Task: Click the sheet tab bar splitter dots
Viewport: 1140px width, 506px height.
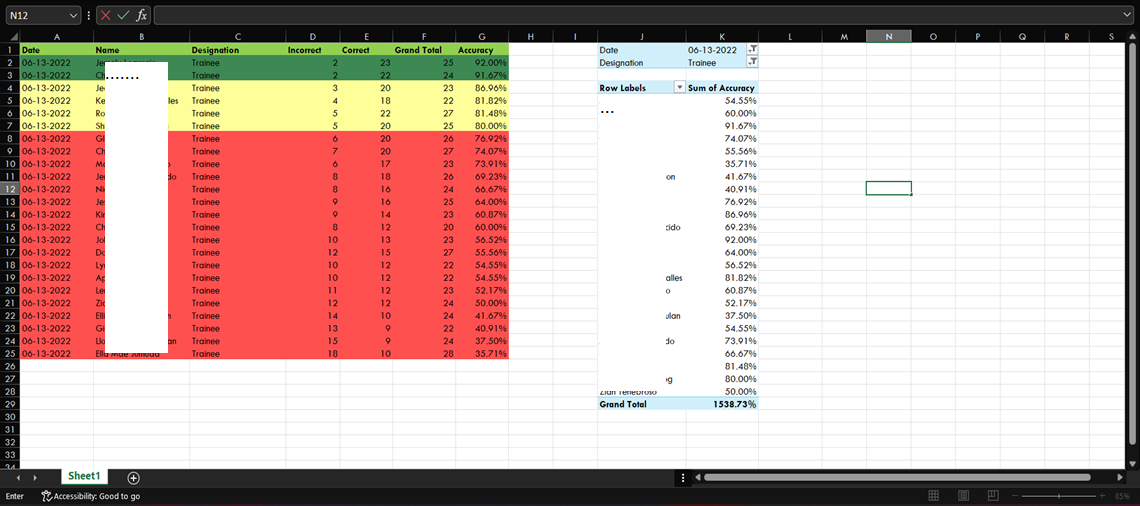Action: 683,478
